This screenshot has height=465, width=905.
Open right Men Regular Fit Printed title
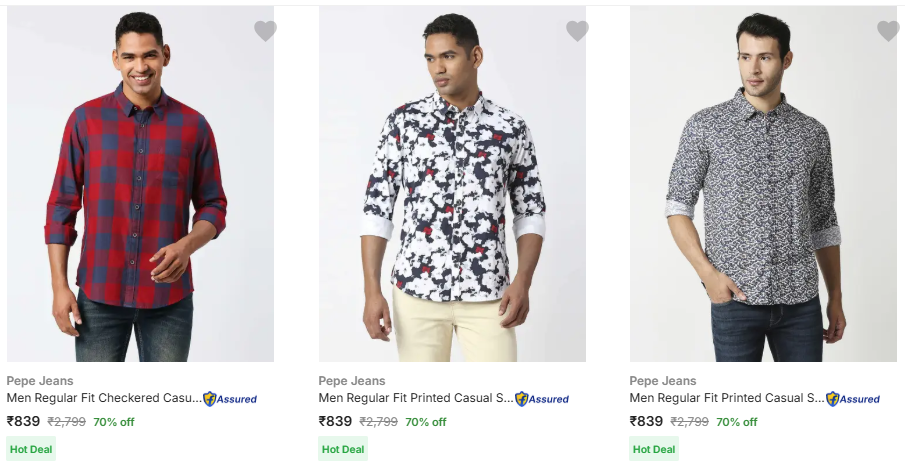727,398
